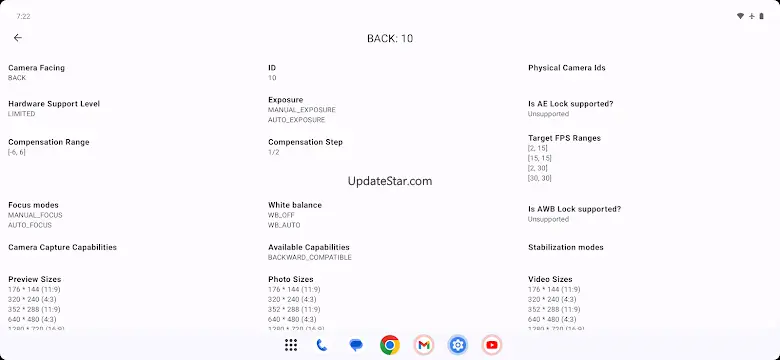Select the 'MANUAL_EXPOSURE' entry
780x360 pixels.
tap(302, 110)
